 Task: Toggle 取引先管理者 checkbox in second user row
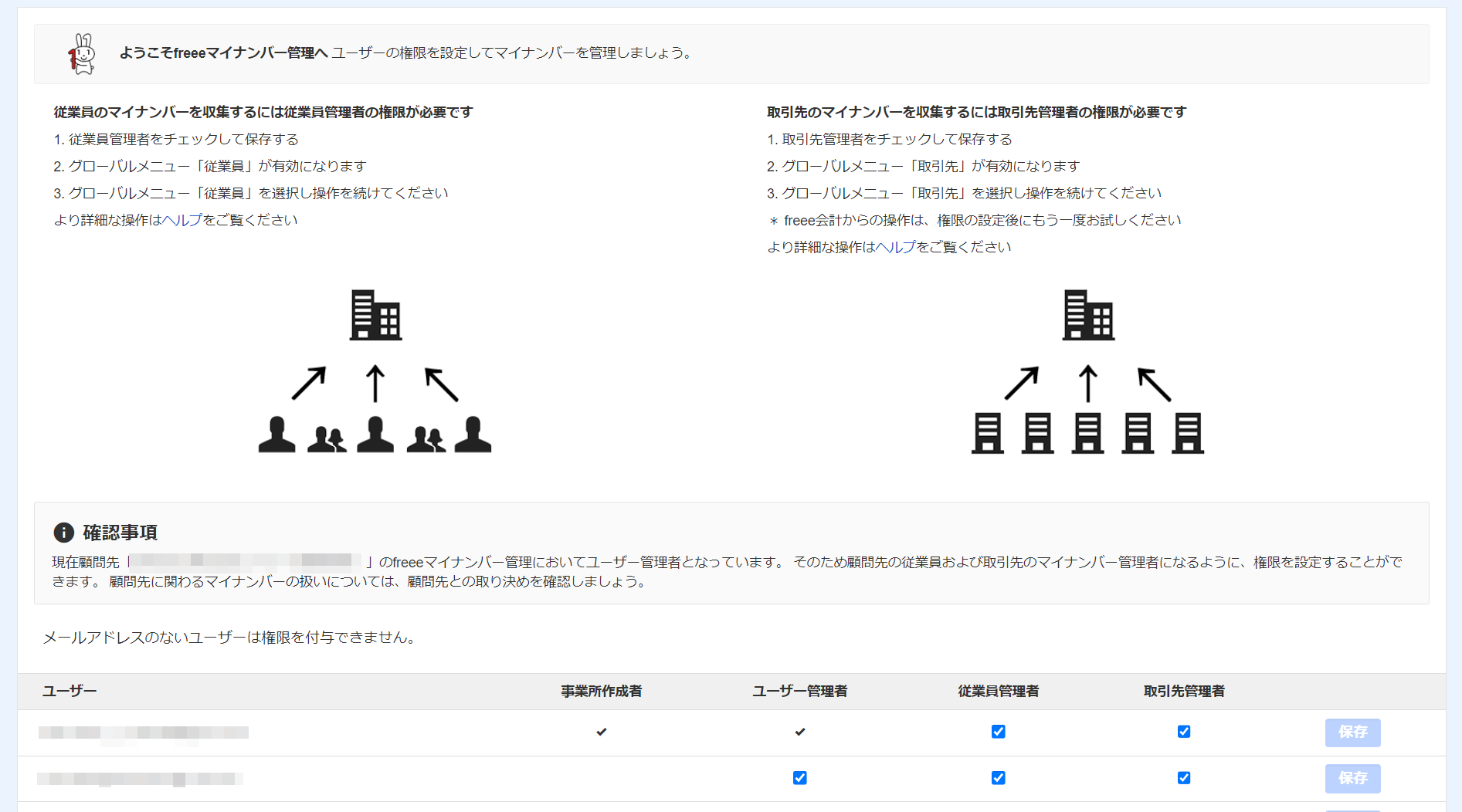[1184, 778]
